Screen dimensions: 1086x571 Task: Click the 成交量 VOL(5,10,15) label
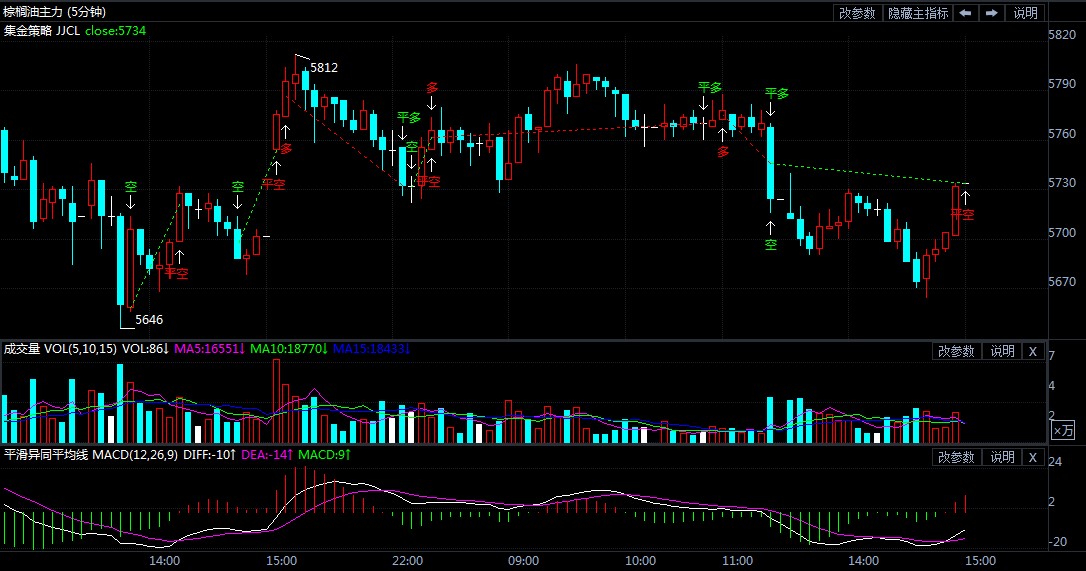[x=61, y=349]
